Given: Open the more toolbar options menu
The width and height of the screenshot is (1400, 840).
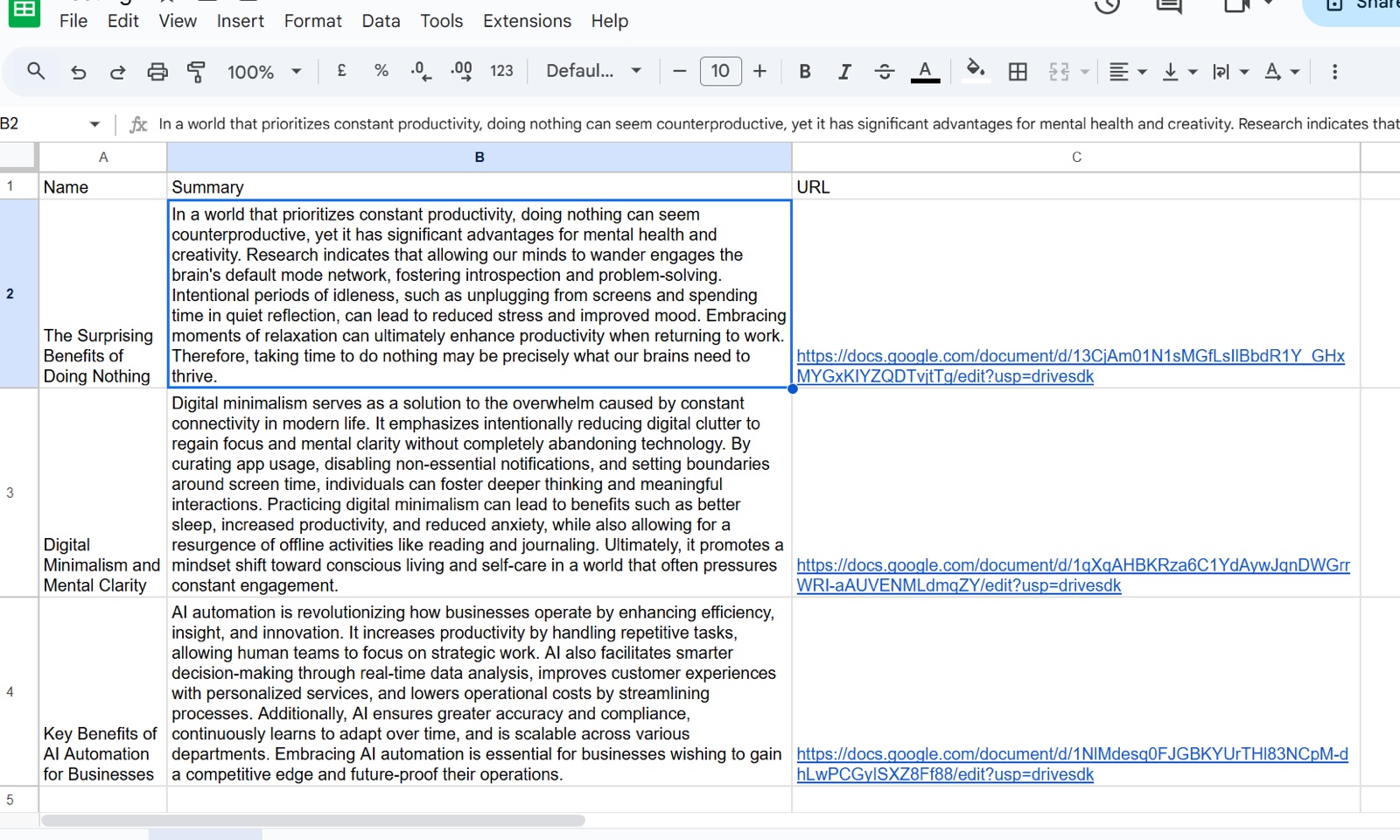Looking at the screenshot, I should [1334, 72].
